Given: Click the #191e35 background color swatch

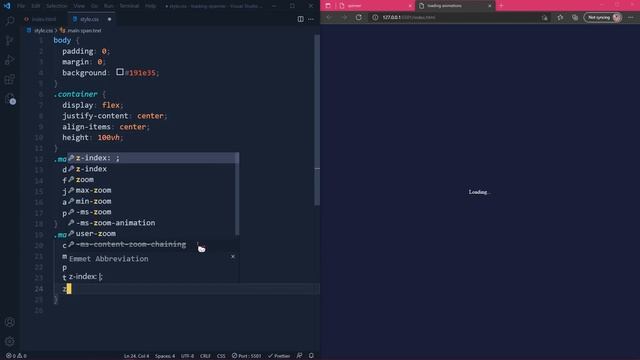Looking at the screenshot, I should tap(120, 72).
